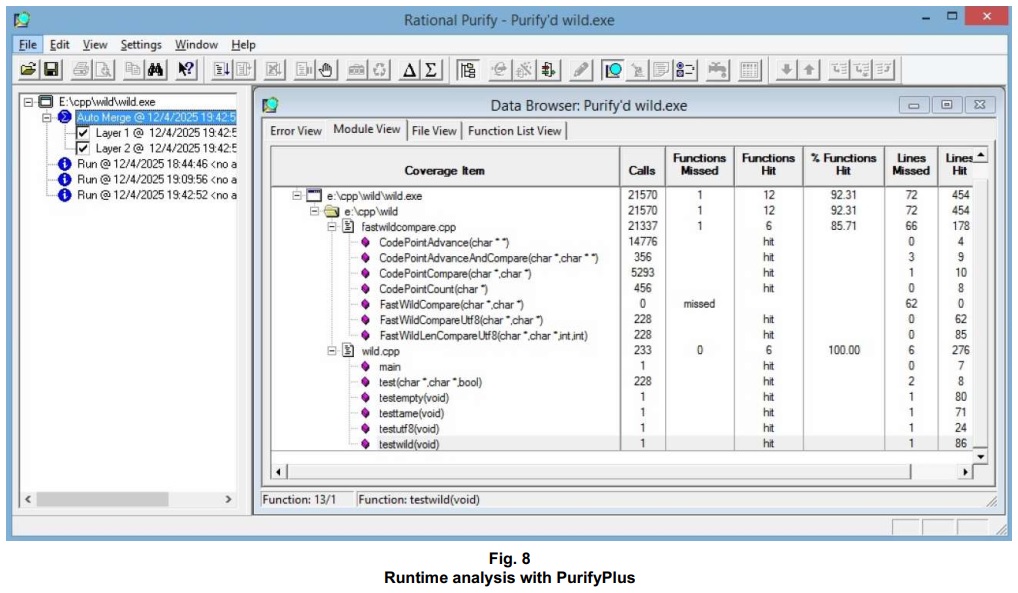This screenshot has width=1018, height=593.
Task: Switch to the Error View tab
Action: 296,131
